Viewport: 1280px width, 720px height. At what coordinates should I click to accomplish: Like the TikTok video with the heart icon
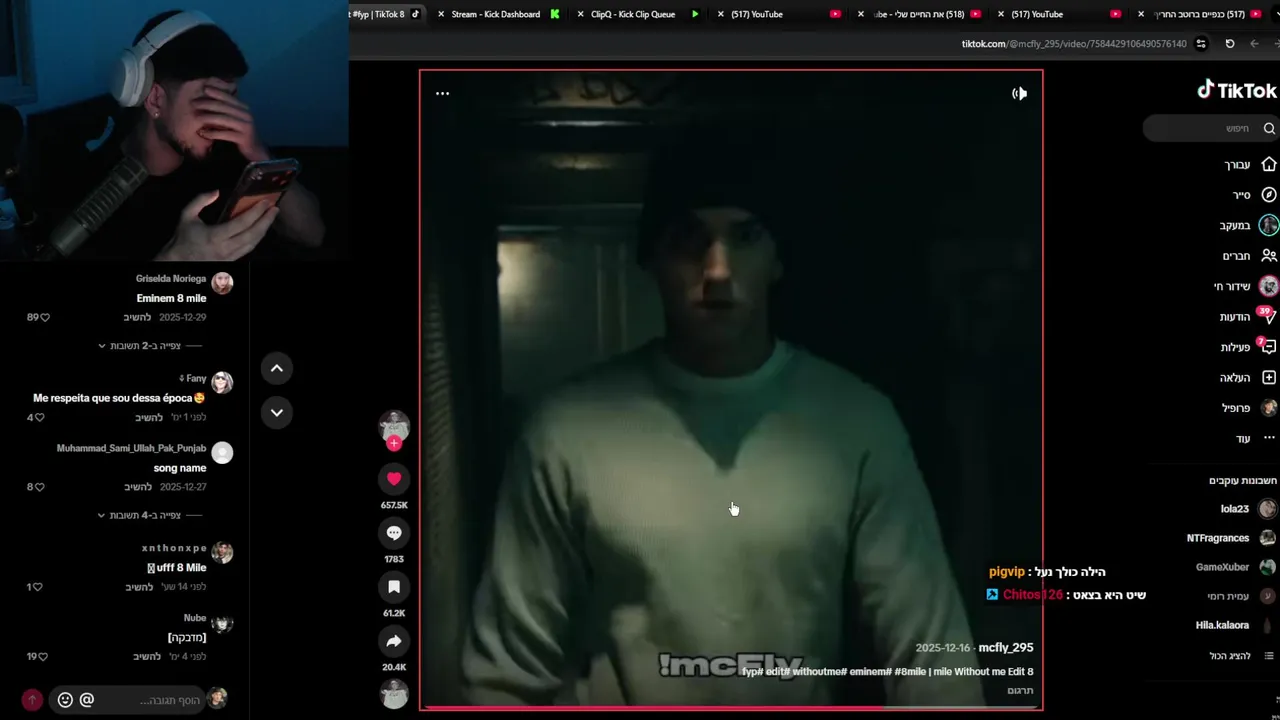coord(394,479)
